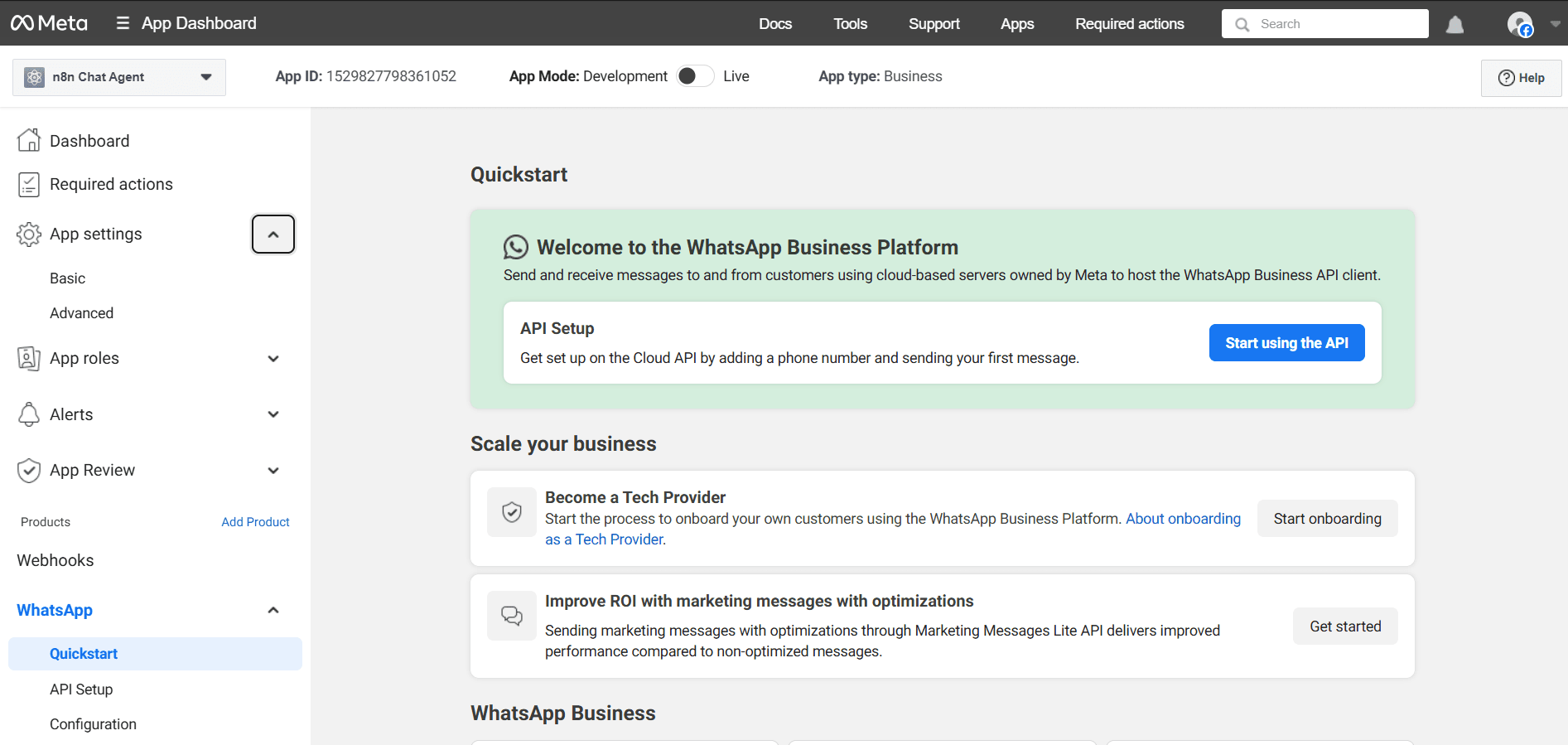The height and width of the screenshot is (745, 1568).
Task: Expand the Alerts section
Action: (273, 414)
